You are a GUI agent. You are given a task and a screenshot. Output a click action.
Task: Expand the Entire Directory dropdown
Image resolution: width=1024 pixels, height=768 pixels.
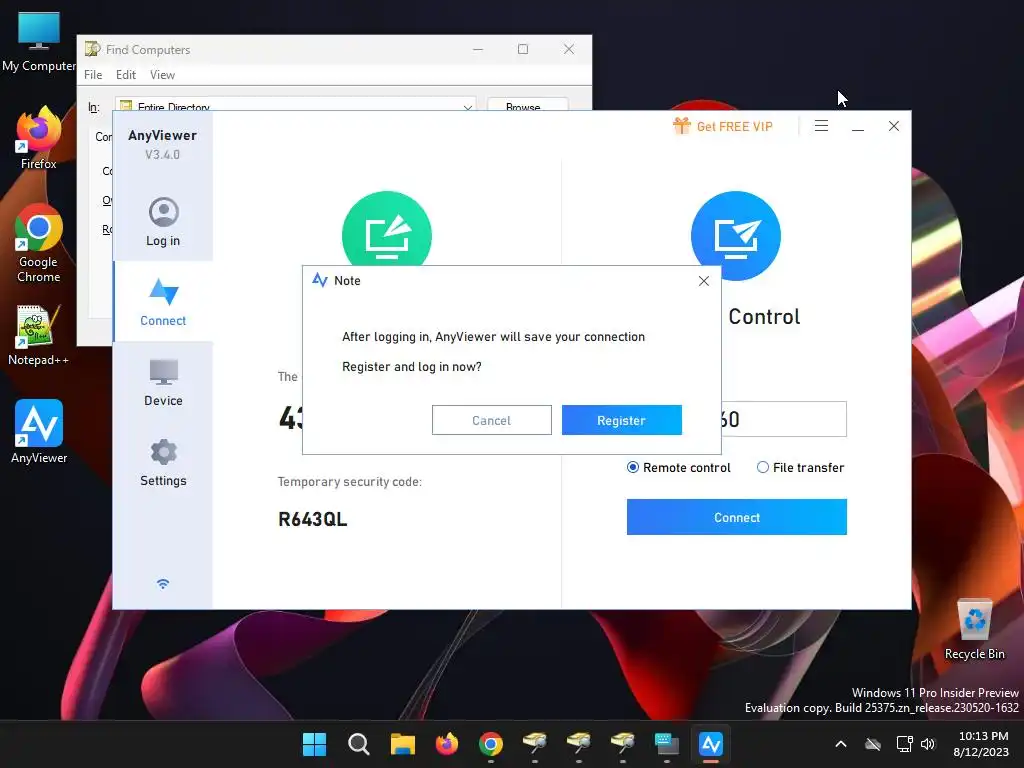(468, 106)
